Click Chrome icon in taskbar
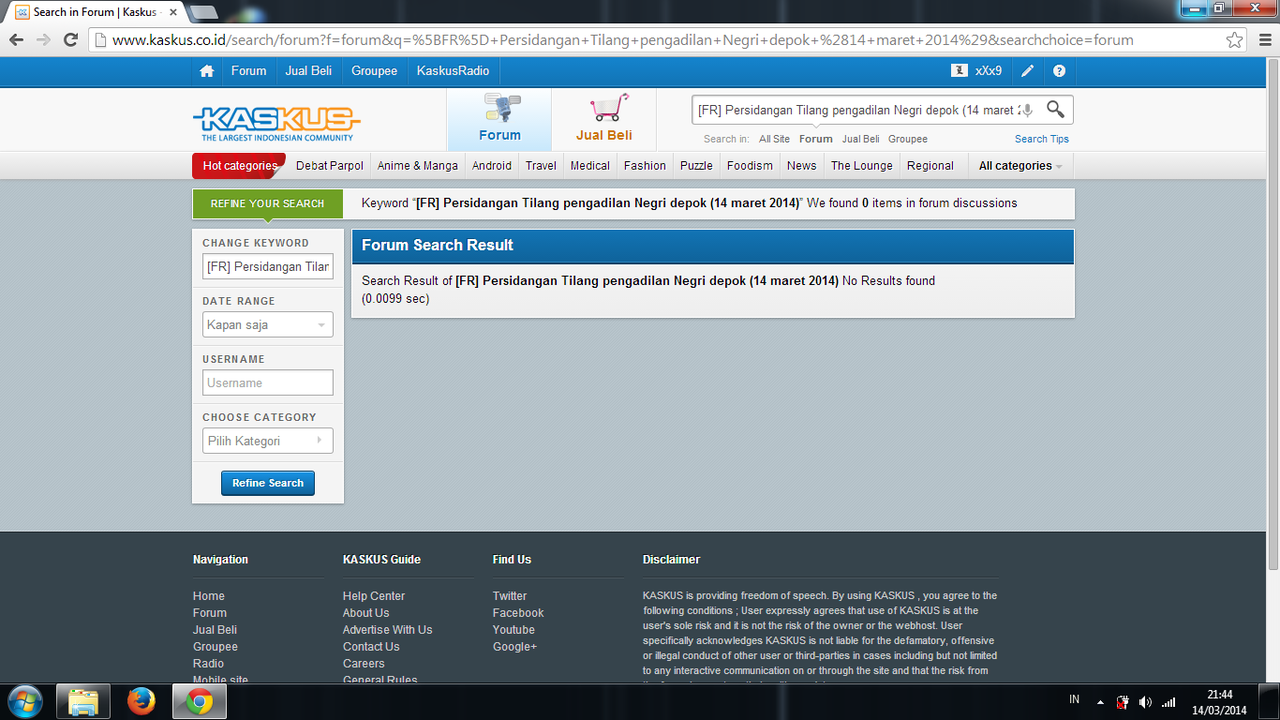The width and height of the screenshot is (1280, 720). tap(199, 702)
